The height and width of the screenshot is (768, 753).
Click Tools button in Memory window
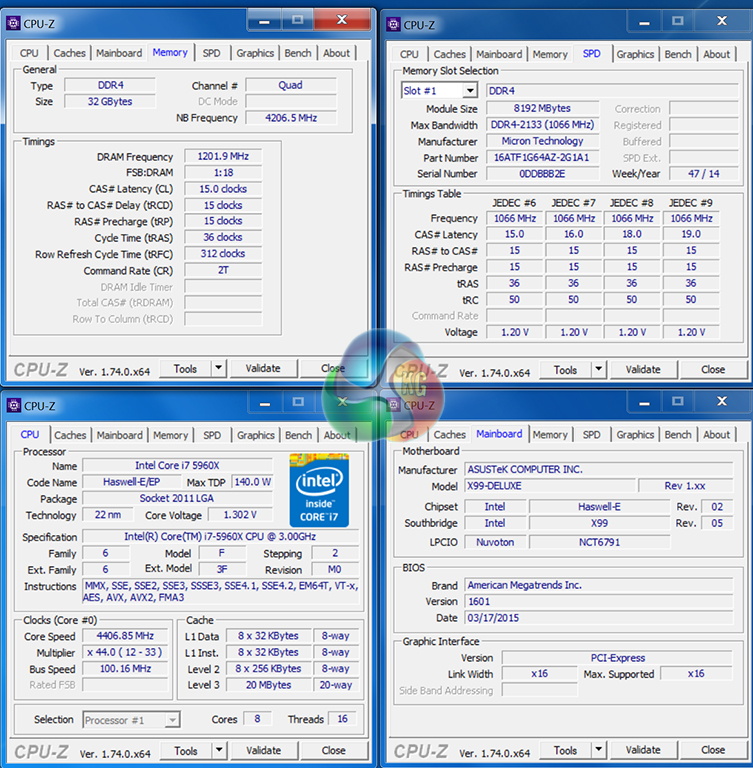click(x=186, y=368)
